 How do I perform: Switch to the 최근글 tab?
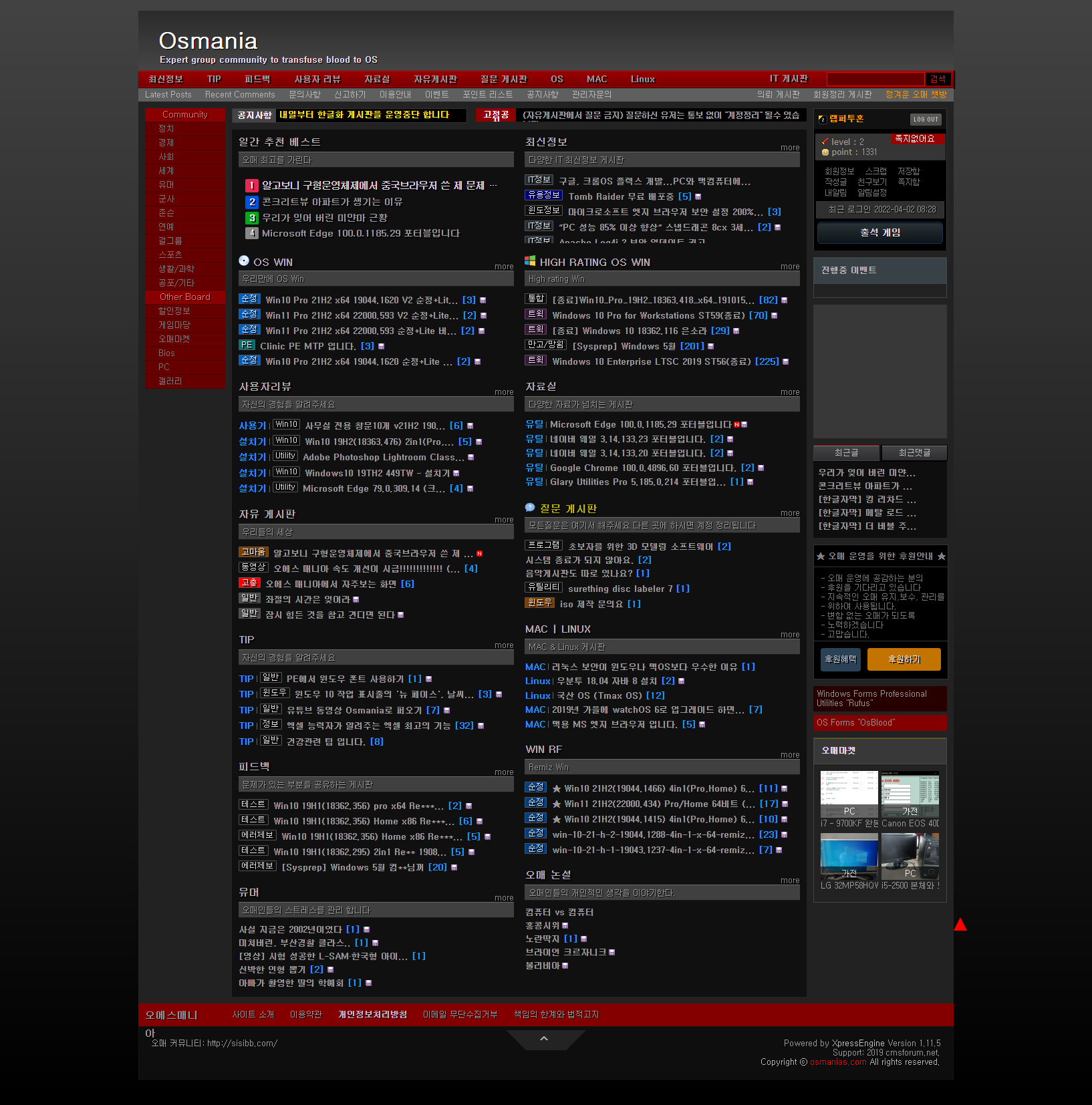[x=846, y=453]
